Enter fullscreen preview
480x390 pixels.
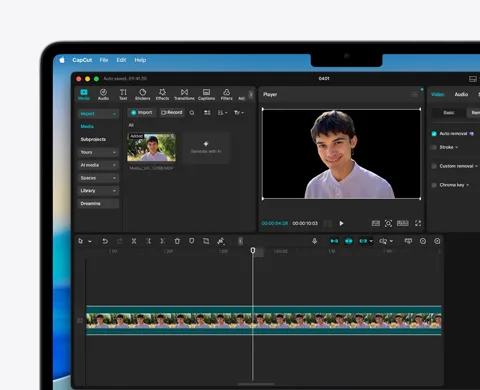pyautogui.click(x=418, y=223)
